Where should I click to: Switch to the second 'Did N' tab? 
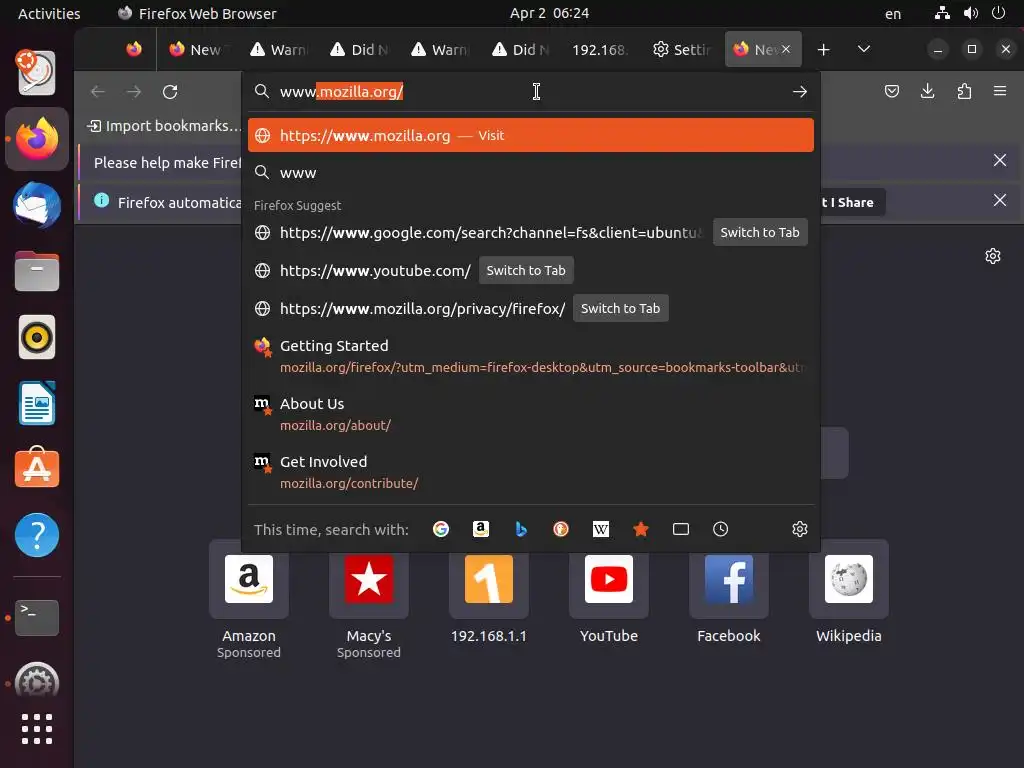(x=521, y=50)
